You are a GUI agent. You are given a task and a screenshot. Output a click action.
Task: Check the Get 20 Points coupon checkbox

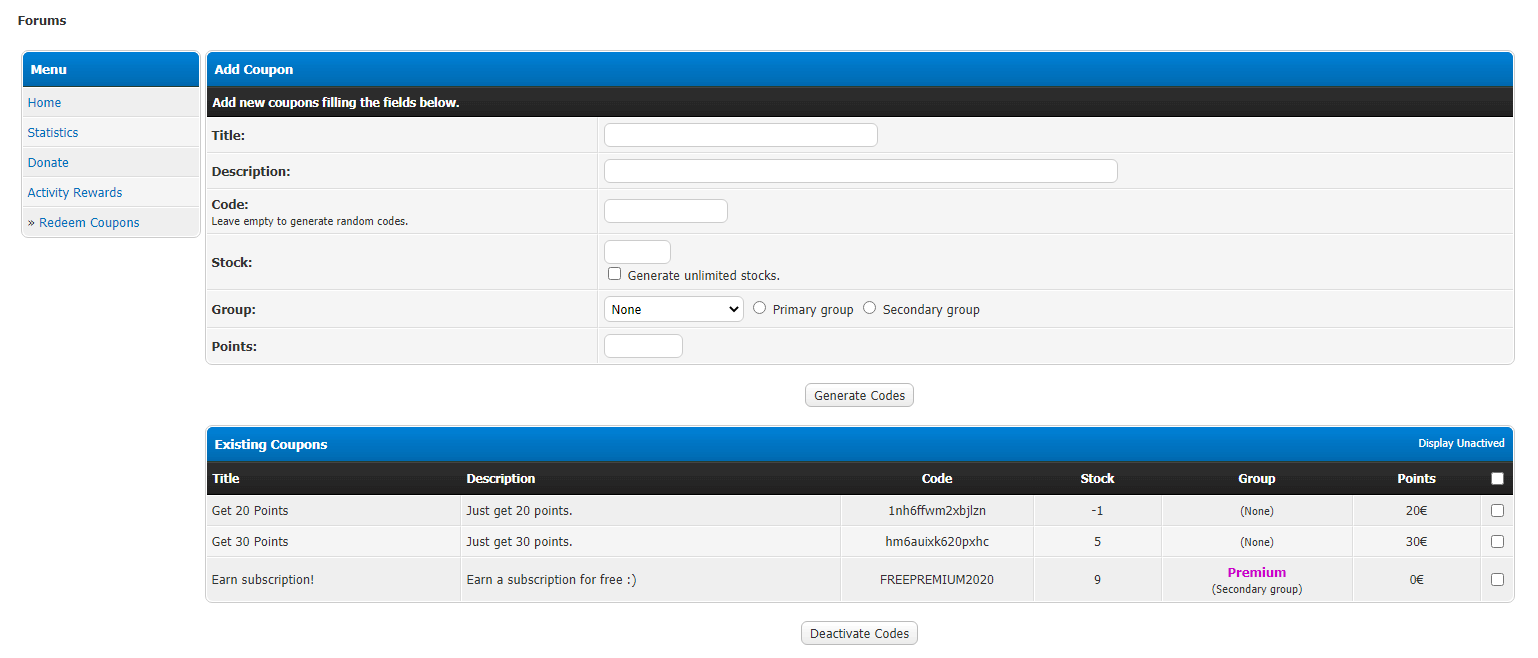pos(1497,511)
